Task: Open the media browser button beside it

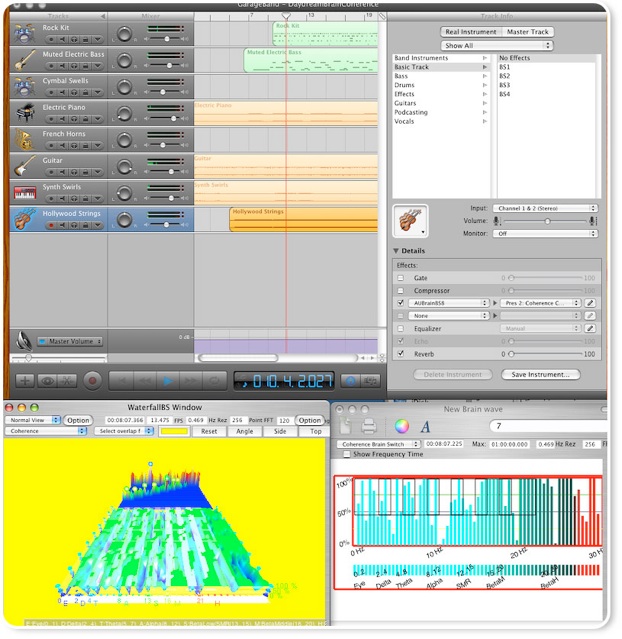Action: pyautogui.click(x=370, y=381)
